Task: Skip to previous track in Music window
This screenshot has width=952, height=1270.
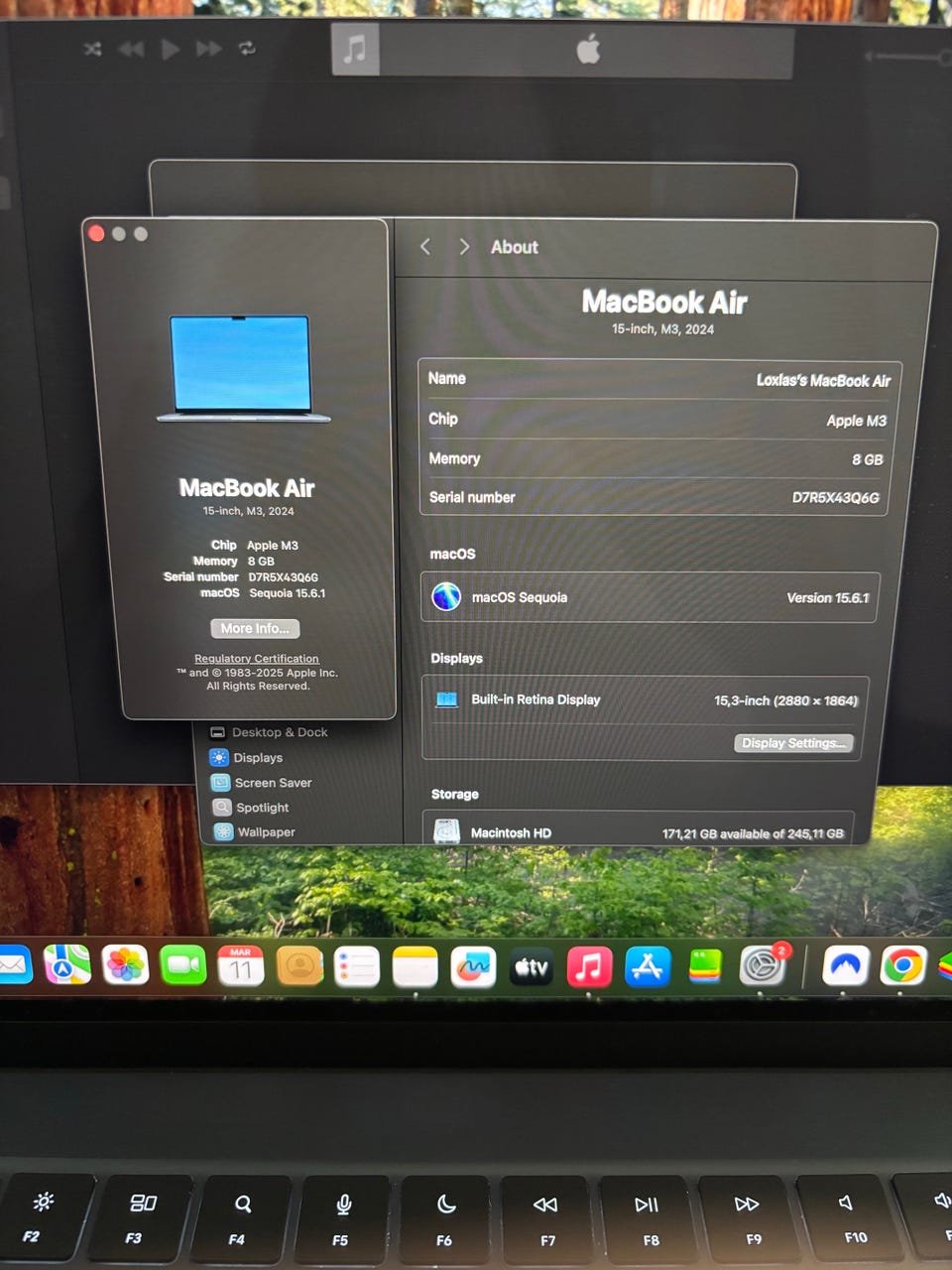Action: 130,49
